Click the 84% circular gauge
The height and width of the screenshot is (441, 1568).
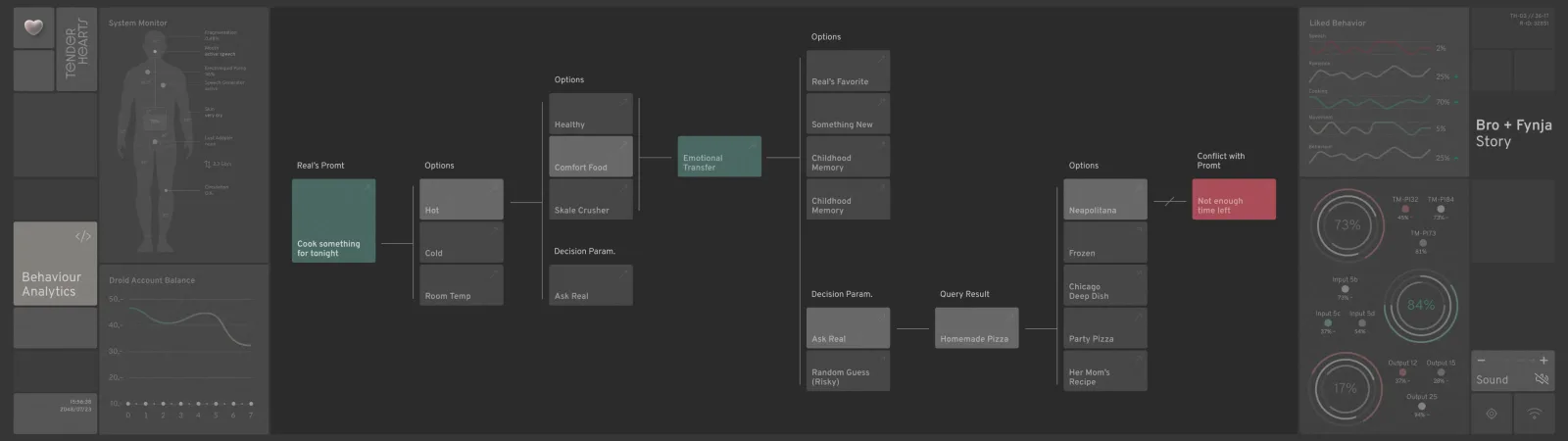click(x=1420, y=306)
